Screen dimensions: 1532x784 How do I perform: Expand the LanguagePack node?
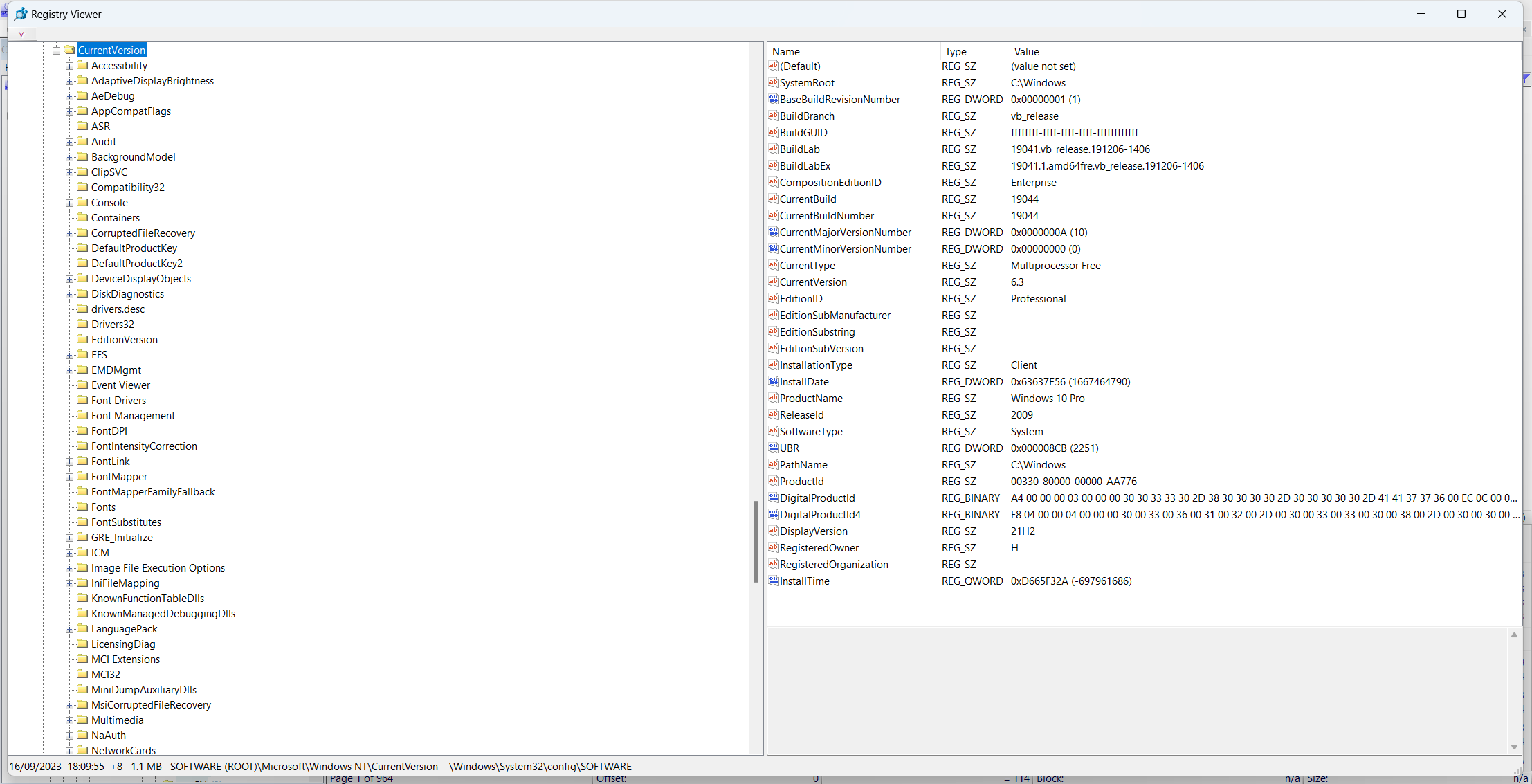pyautogui.click(x=69, y=629)
